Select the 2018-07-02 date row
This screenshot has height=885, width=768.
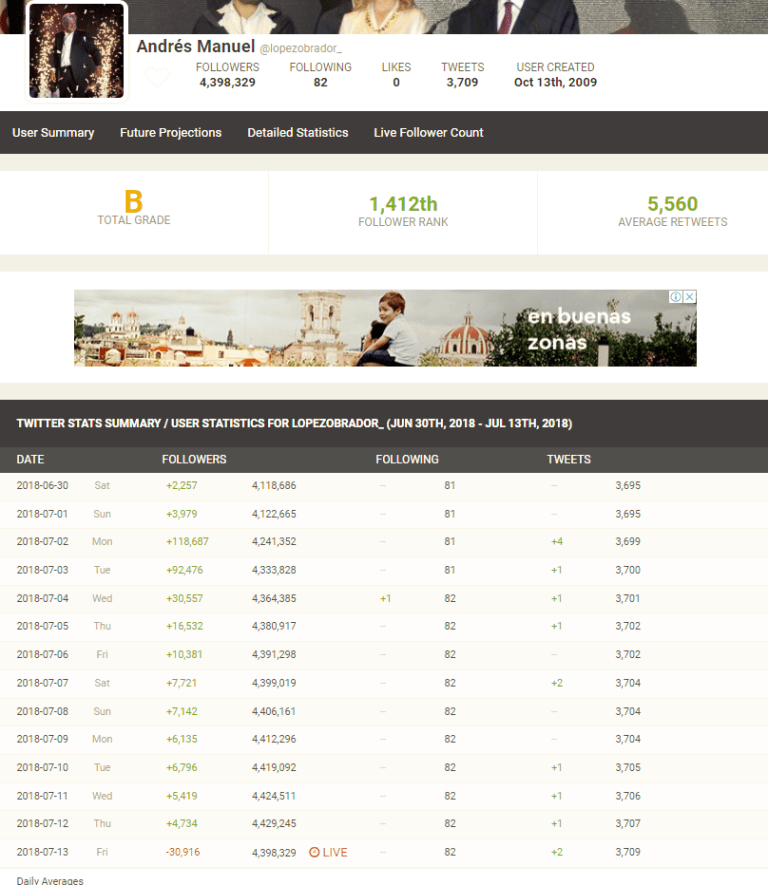pyautogui.click(x=43, y=541)
